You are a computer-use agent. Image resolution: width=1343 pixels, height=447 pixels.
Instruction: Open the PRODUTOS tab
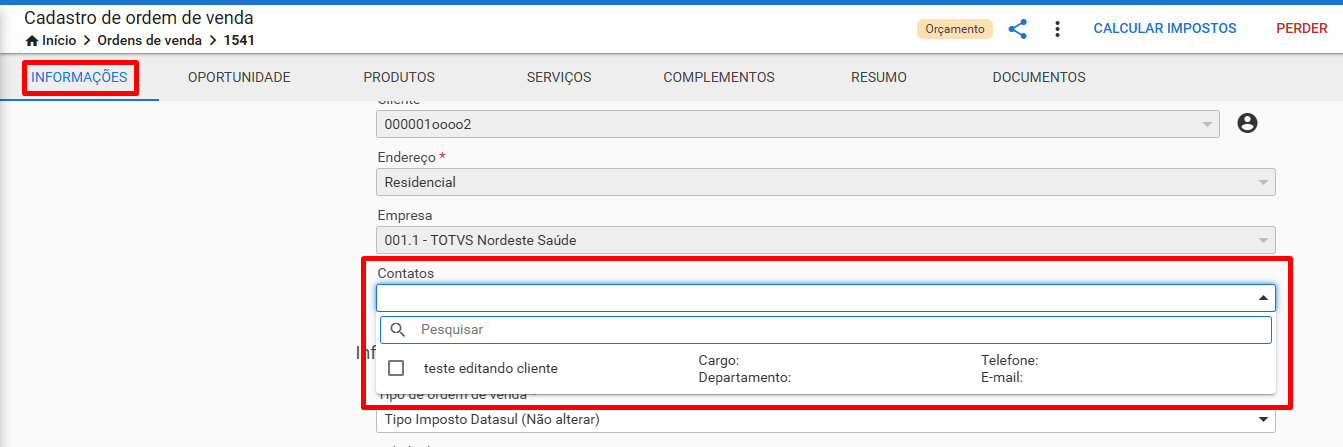[399, 77]
